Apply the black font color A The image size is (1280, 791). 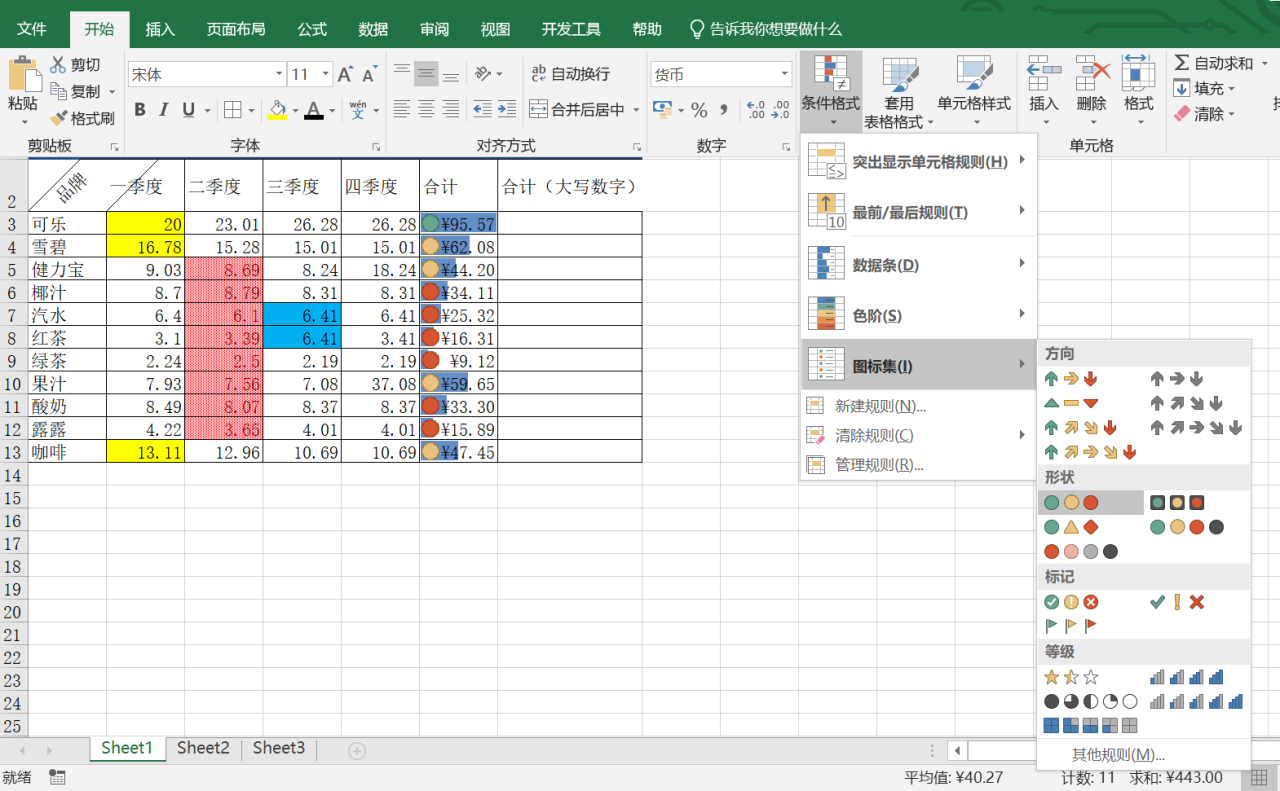coord(315,110)
